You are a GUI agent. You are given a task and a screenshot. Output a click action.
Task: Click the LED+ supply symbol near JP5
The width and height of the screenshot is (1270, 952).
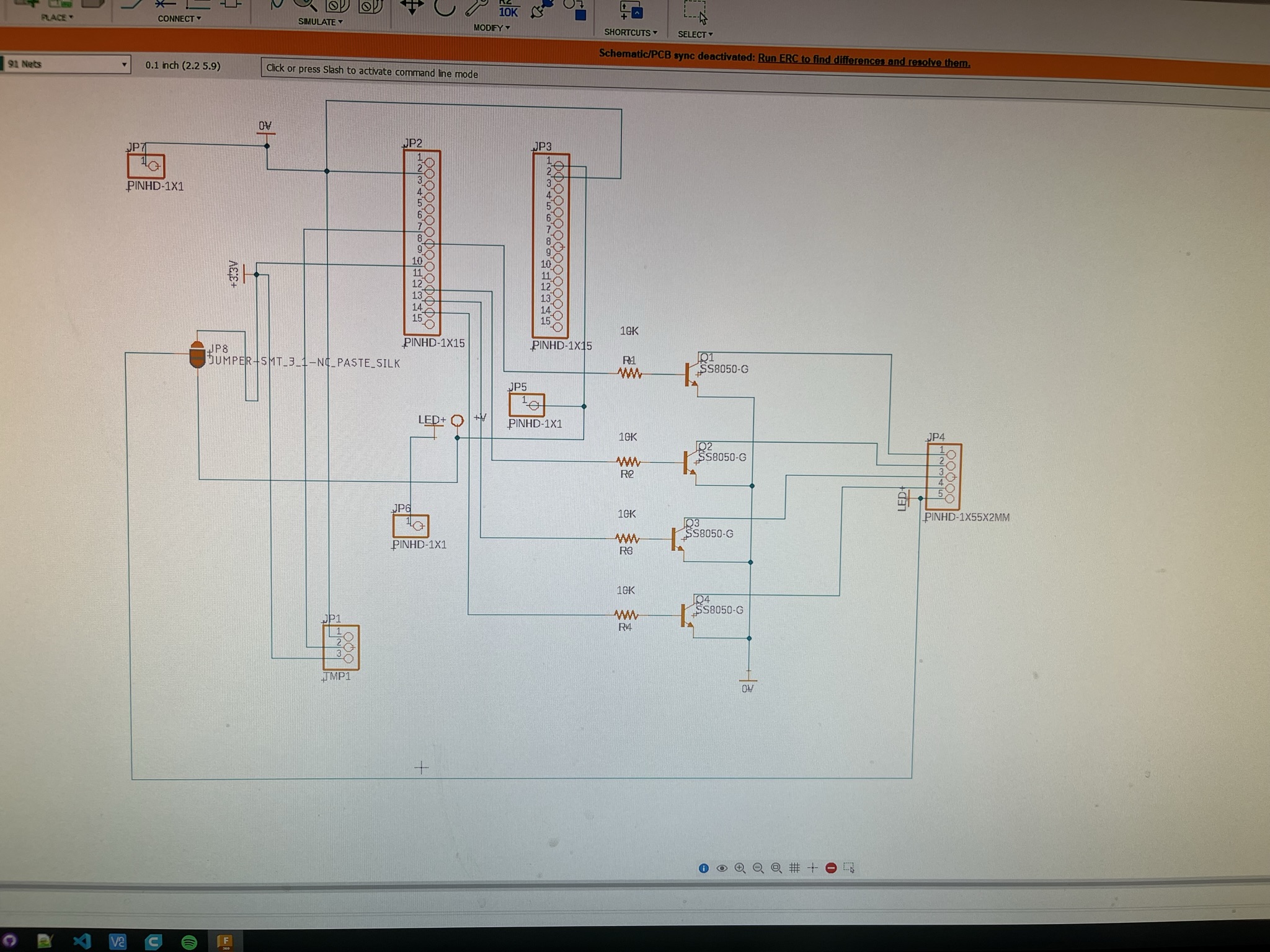pos(433,426)
